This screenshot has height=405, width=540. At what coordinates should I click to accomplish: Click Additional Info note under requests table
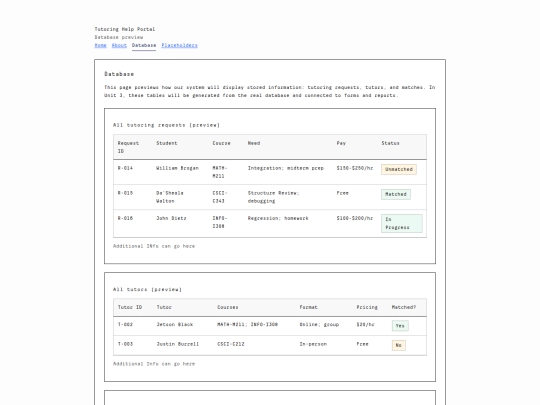pos(154,246)
